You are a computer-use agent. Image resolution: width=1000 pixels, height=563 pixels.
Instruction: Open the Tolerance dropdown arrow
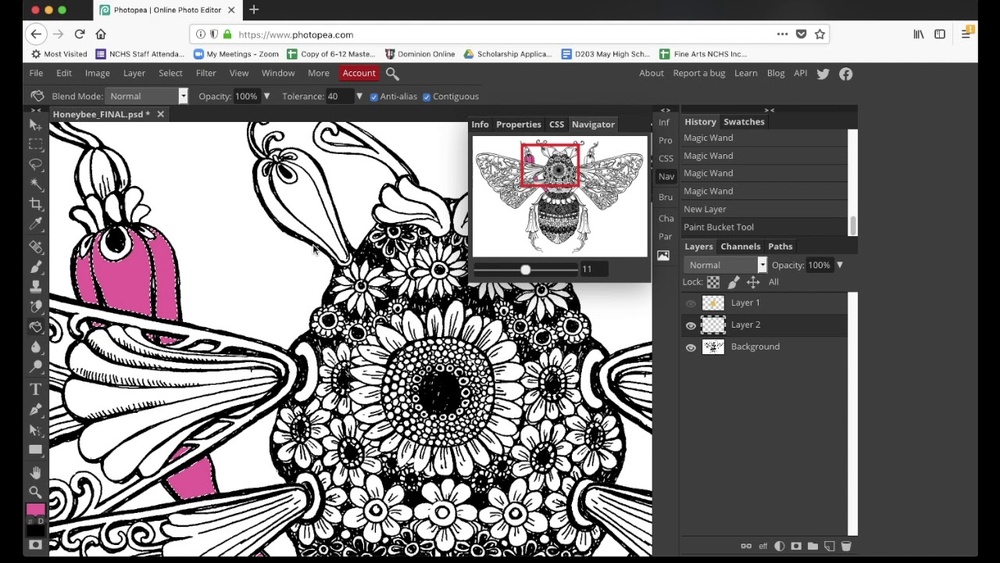[359, 96]
